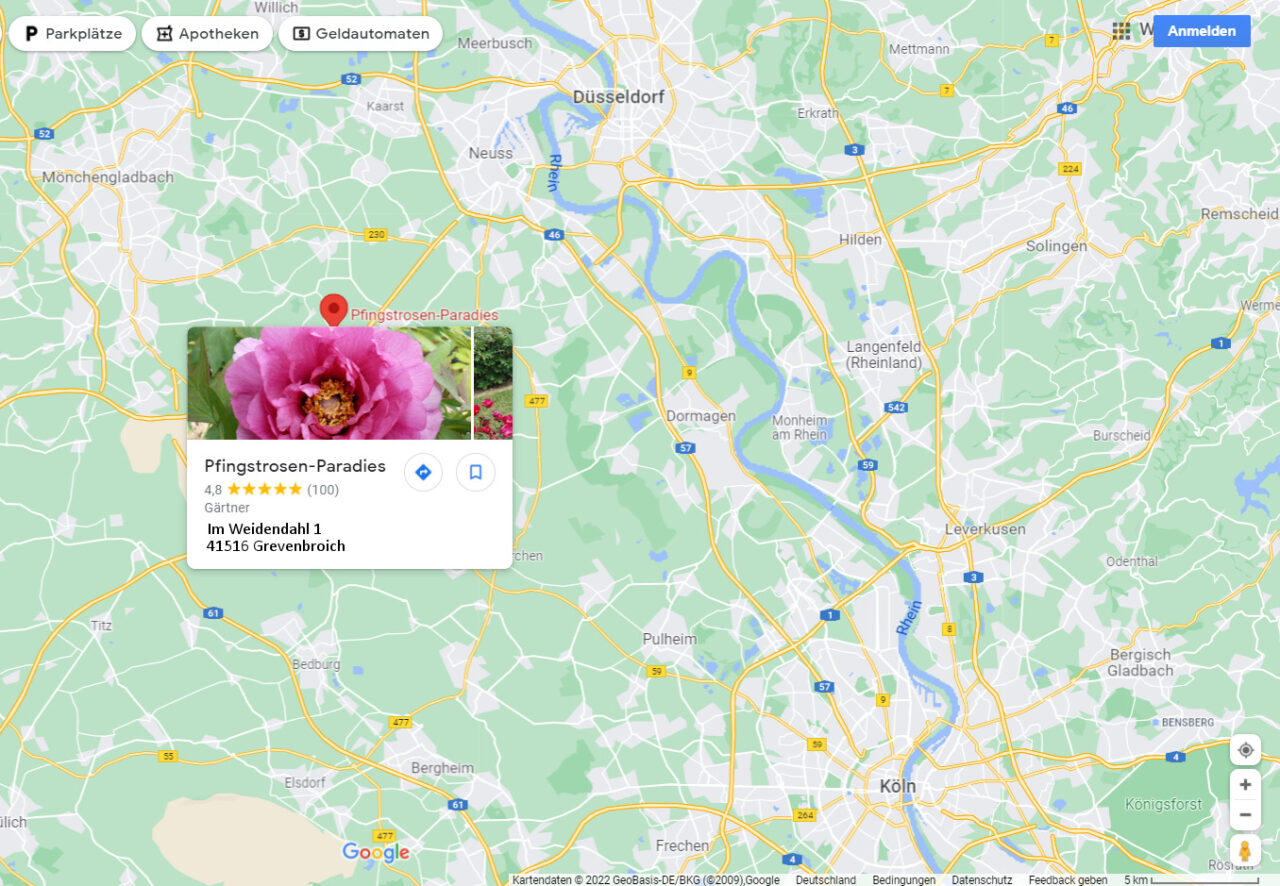Save Pfingstrosen-Paradies using the bookmark icon
The width and height of the screenshot is (1280, 886).
[x=475, y=471]
